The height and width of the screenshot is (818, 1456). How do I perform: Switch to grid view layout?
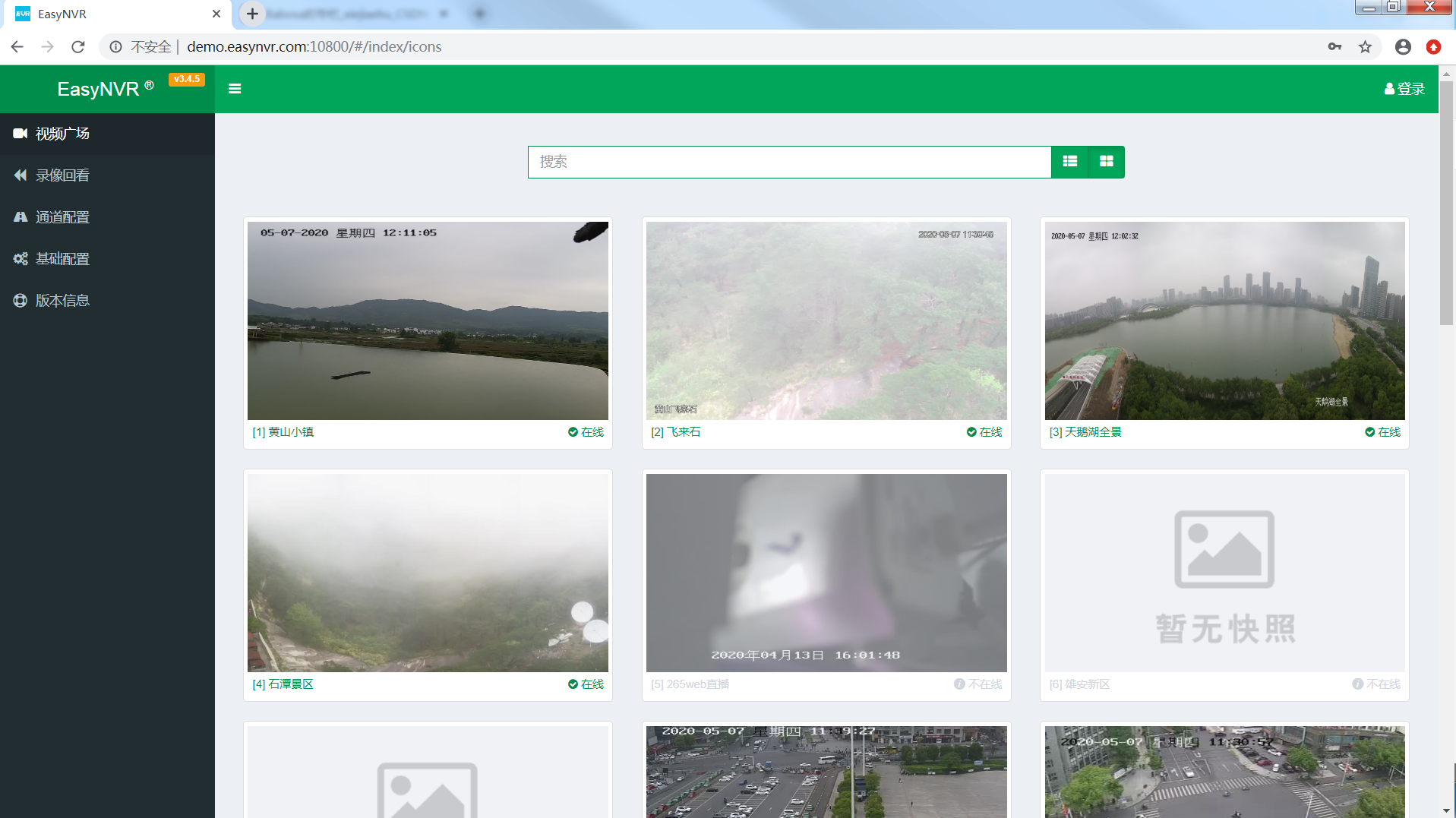(1107, 162)
